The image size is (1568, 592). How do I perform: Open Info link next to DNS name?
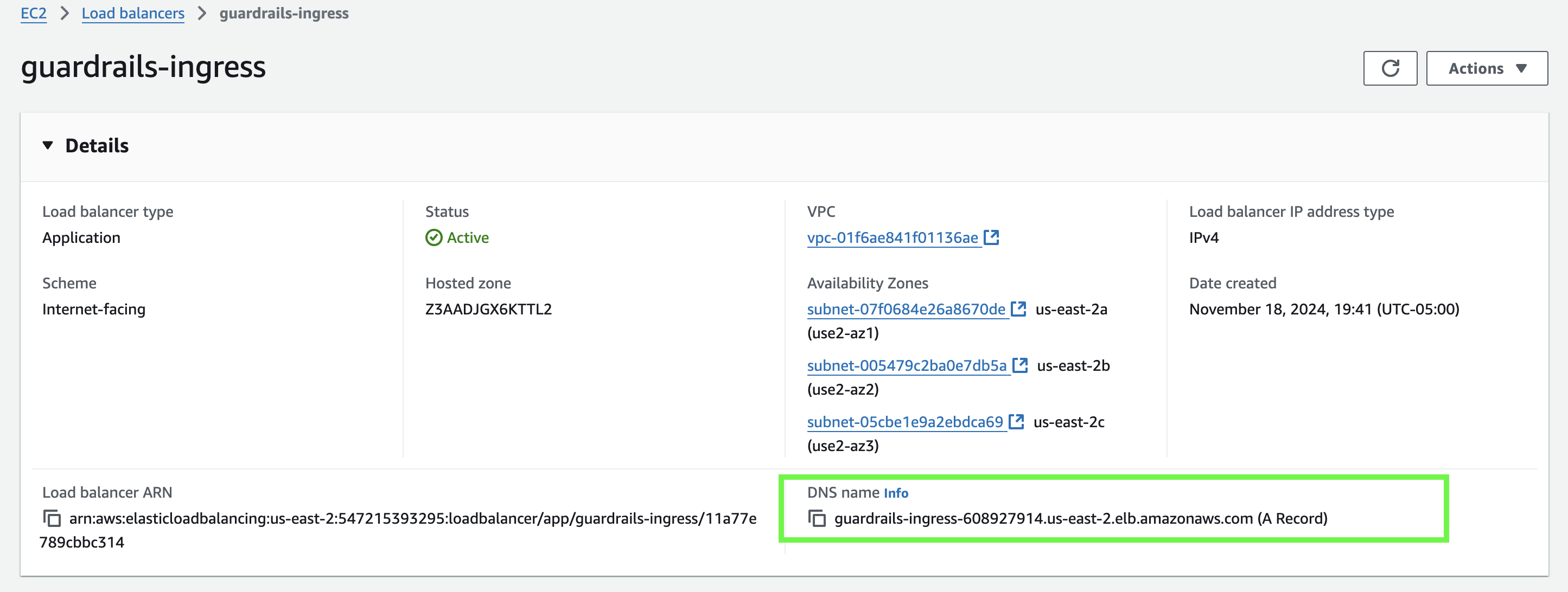coord(895,493)
